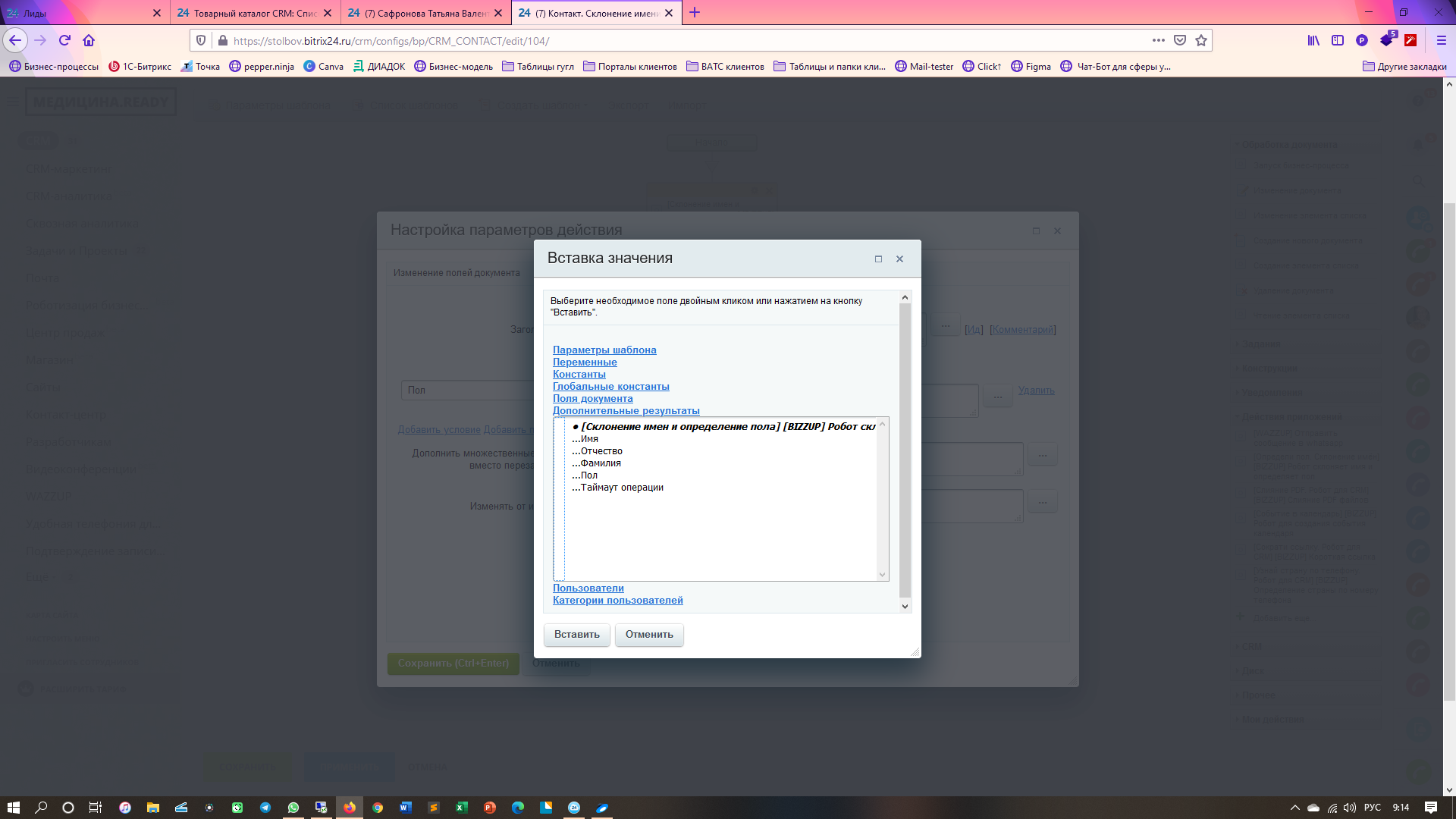
Task: Switch to the Лиды browser tab
Action: (76, 13)
